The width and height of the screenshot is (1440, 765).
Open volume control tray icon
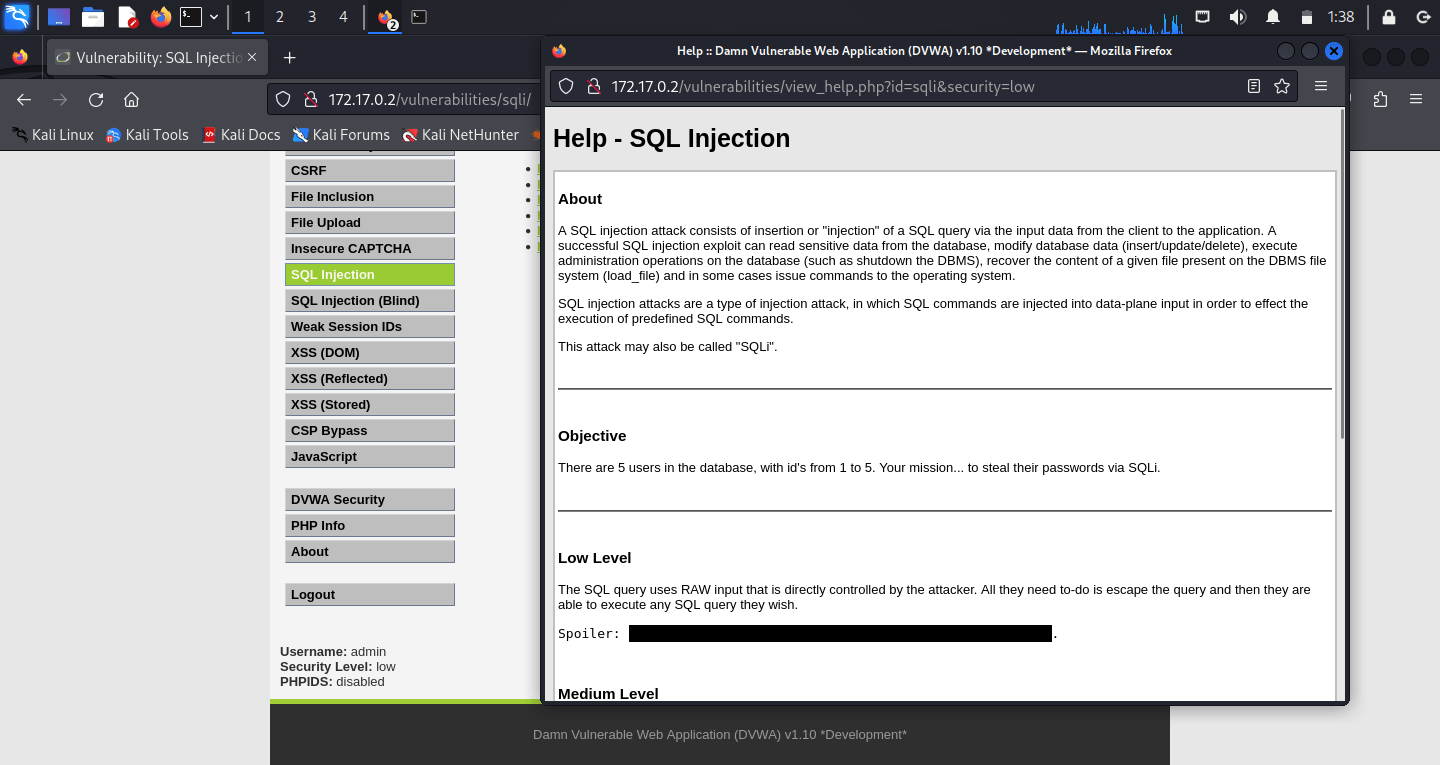tap(1237, 17)
